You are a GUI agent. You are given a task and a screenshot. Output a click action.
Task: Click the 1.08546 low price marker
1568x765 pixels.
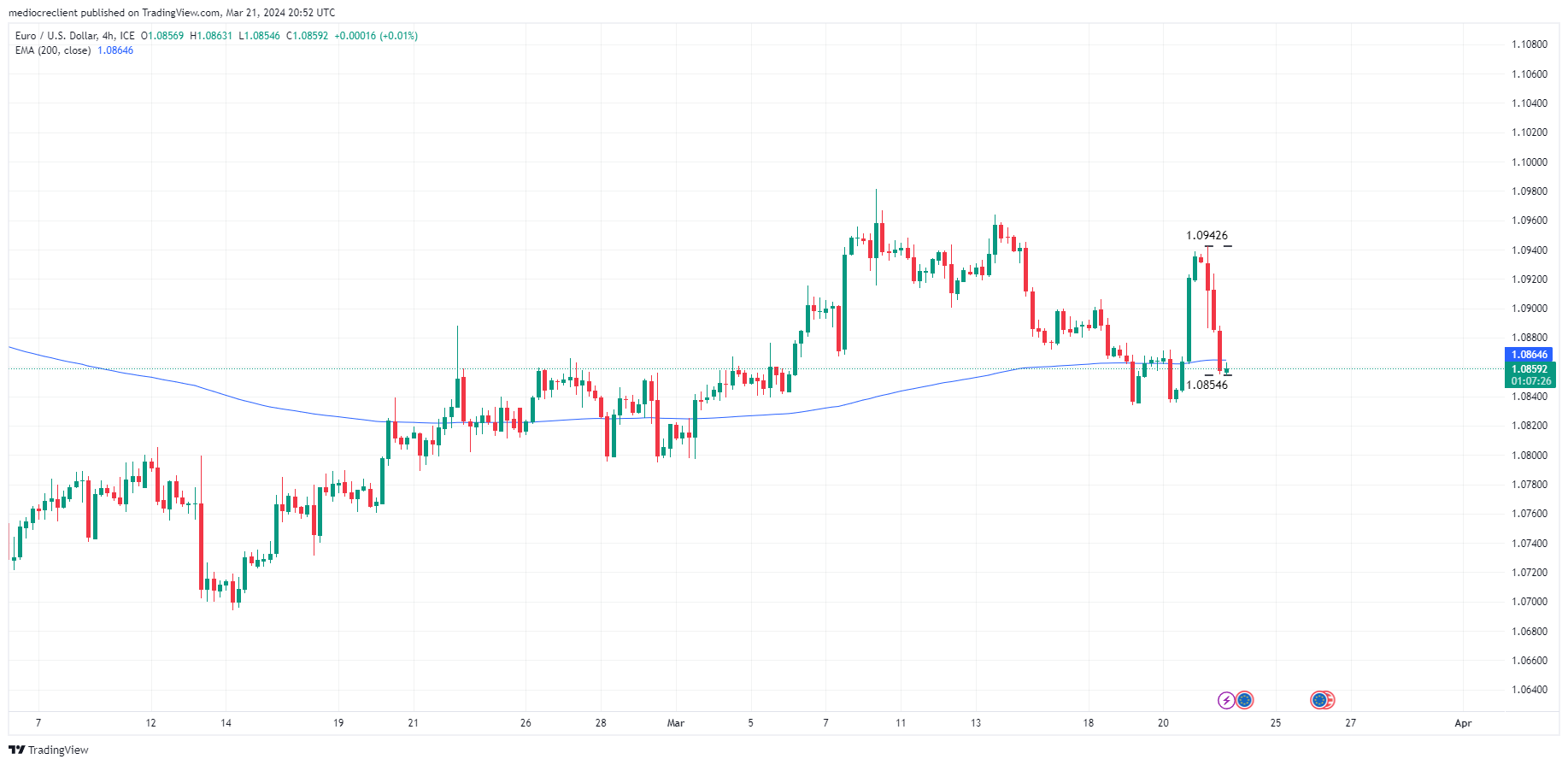(x=1207, y=385)
